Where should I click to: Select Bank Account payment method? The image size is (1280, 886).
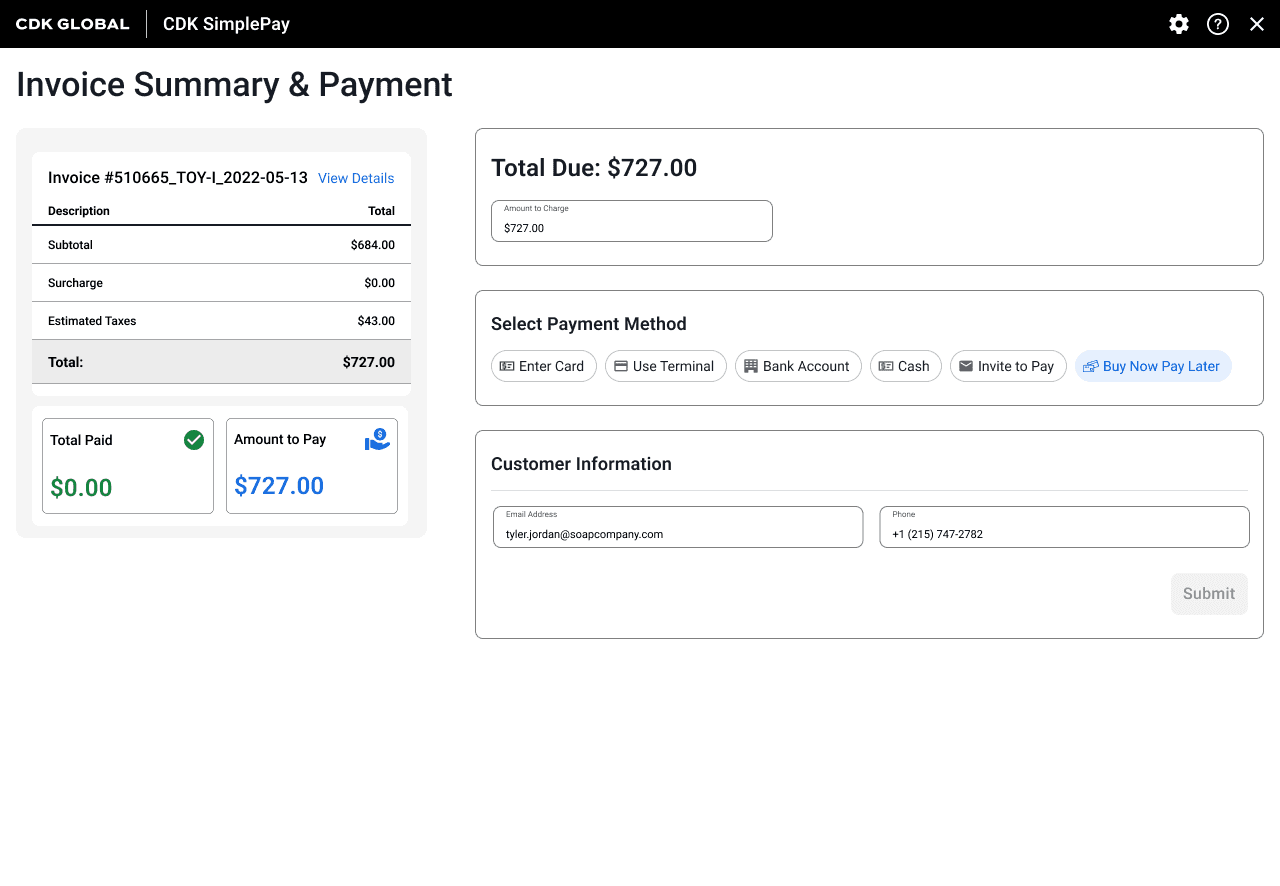pyautogui.click(x=798, y=366)
